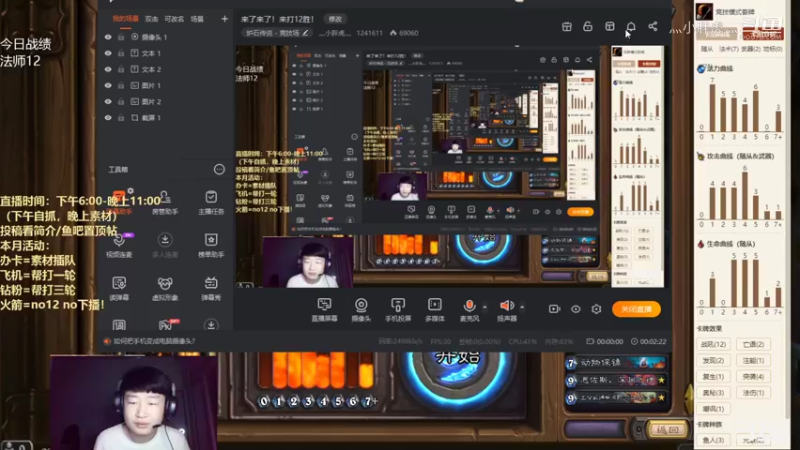Toggle eye icon for 文本 2

108,69
